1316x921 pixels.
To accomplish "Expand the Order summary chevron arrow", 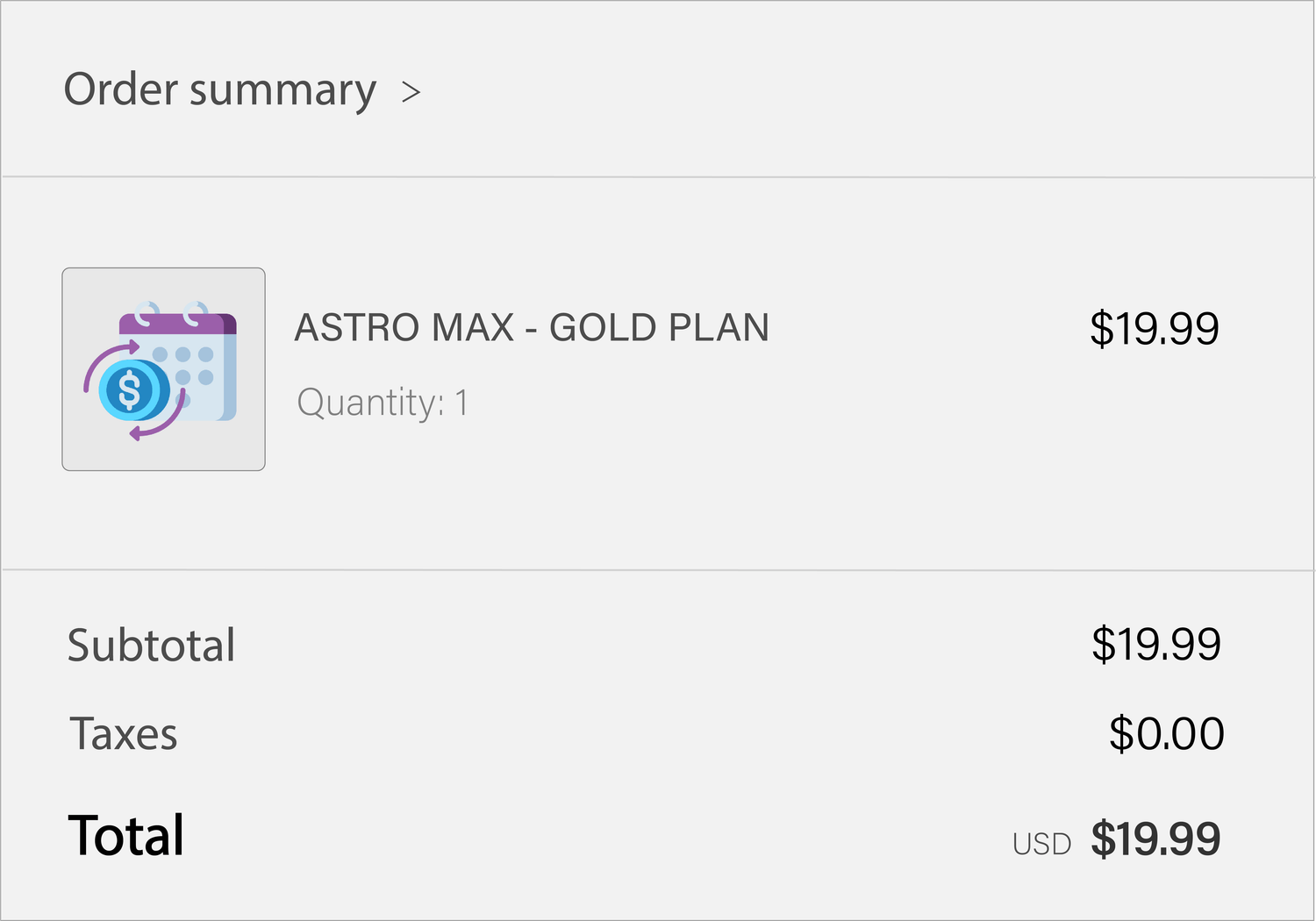I will point(411,92).
